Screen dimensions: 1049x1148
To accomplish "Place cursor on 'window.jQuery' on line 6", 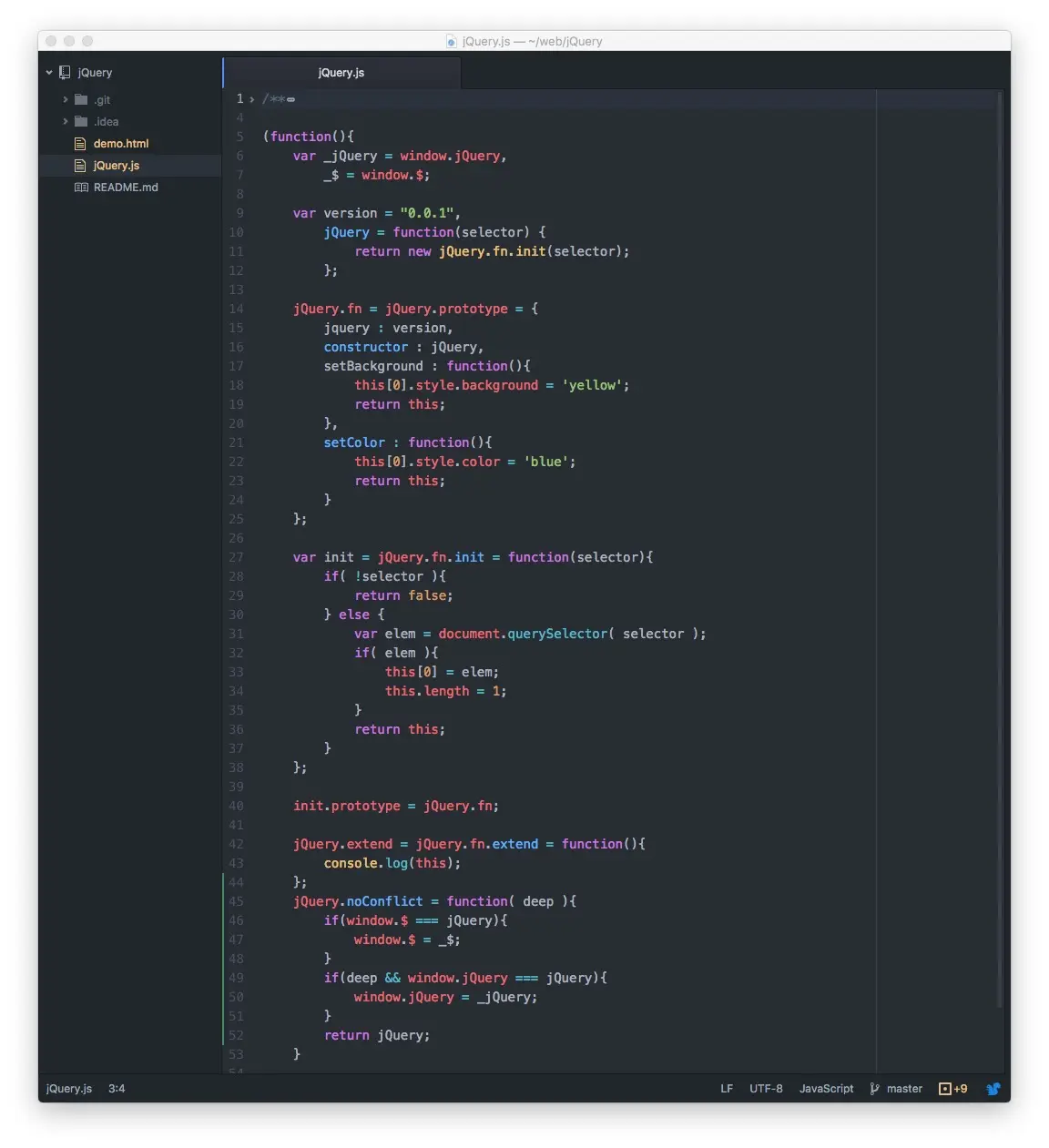I will coord(450,157).
